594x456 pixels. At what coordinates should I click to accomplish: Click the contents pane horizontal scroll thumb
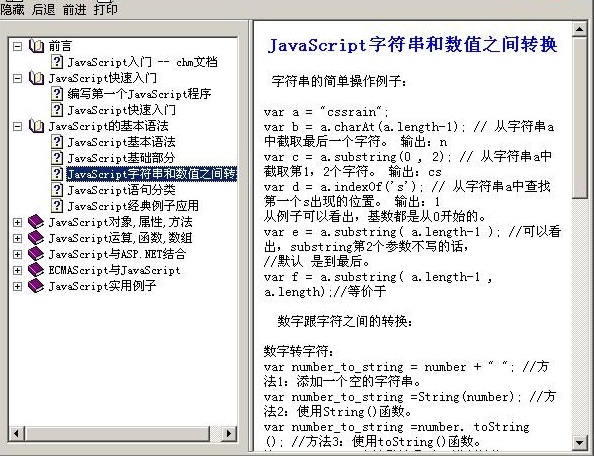[117, 433]
